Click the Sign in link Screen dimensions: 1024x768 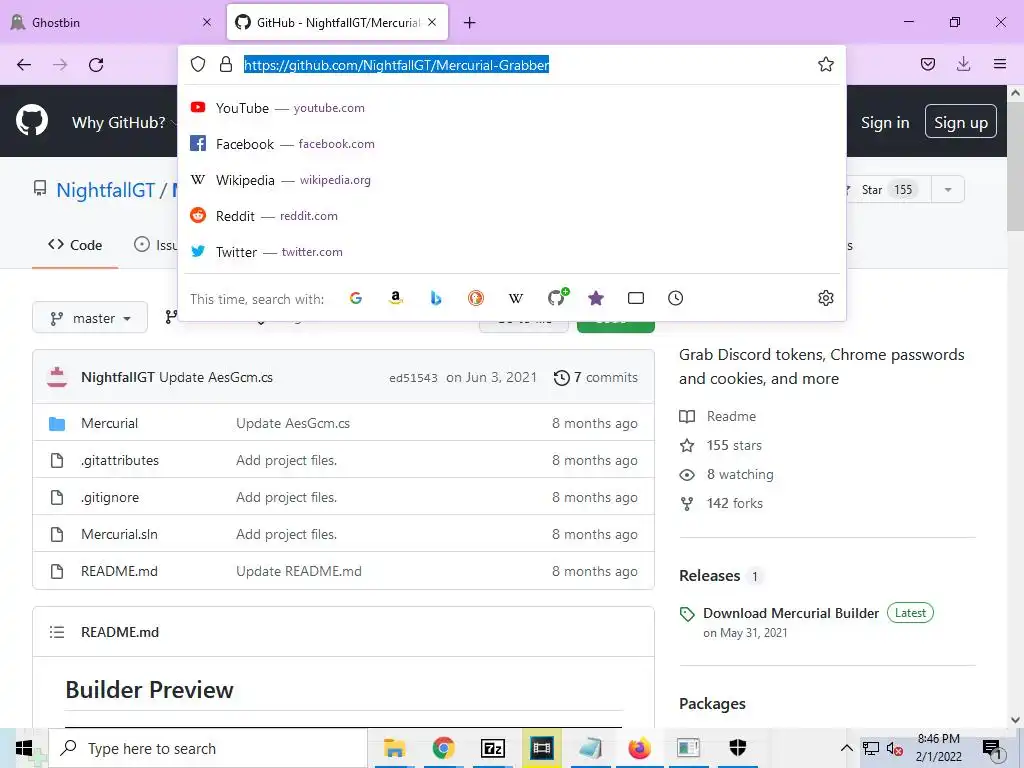(x=885, y=122)
